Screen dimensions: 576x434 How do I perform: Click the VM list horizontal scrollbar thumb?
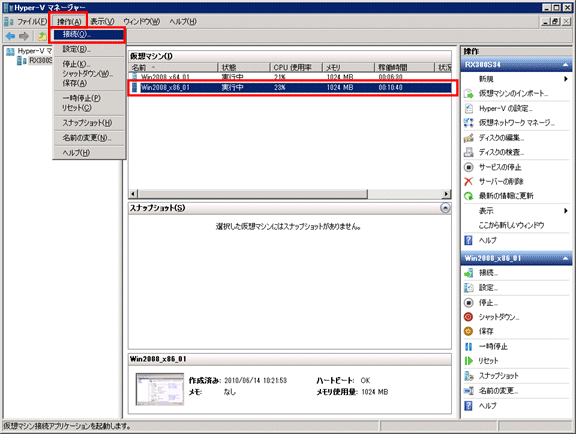[253, 194]
